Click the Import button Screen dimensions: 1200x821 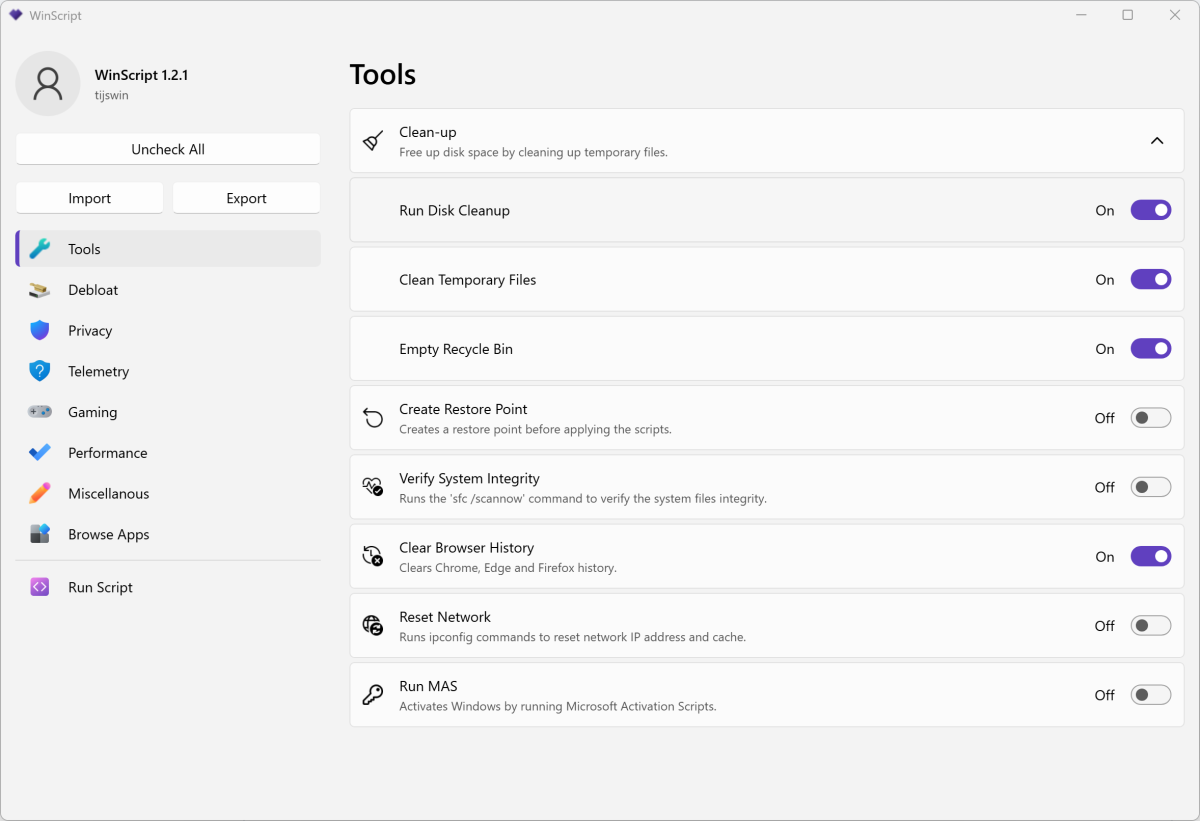click(90, 198)
